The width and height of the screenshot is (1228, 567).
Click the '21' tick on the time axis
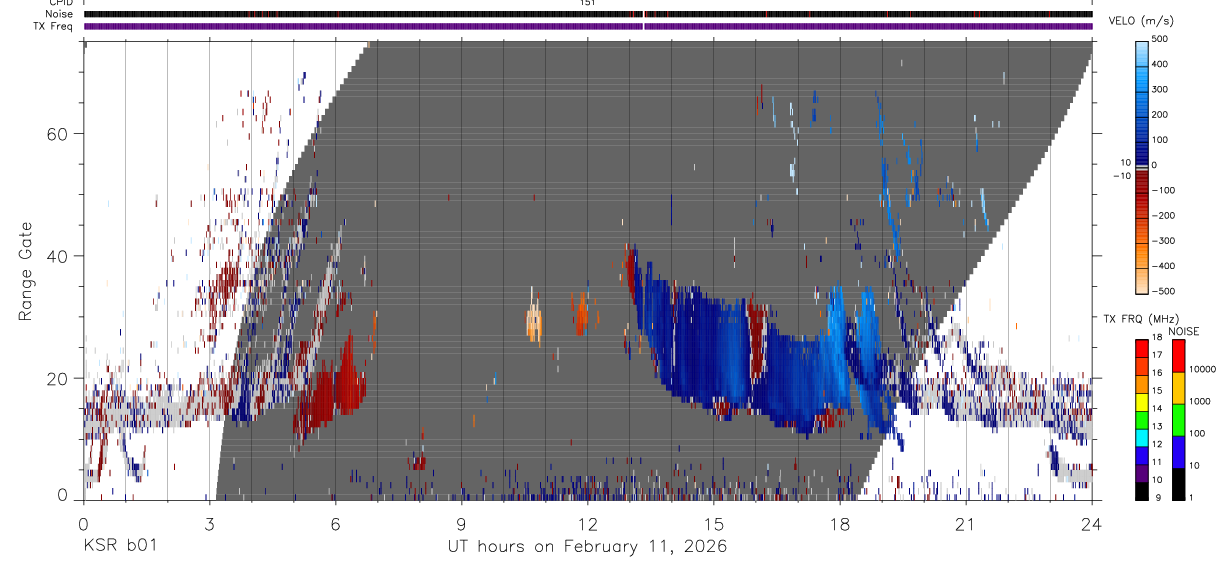(x=966, y=524)
